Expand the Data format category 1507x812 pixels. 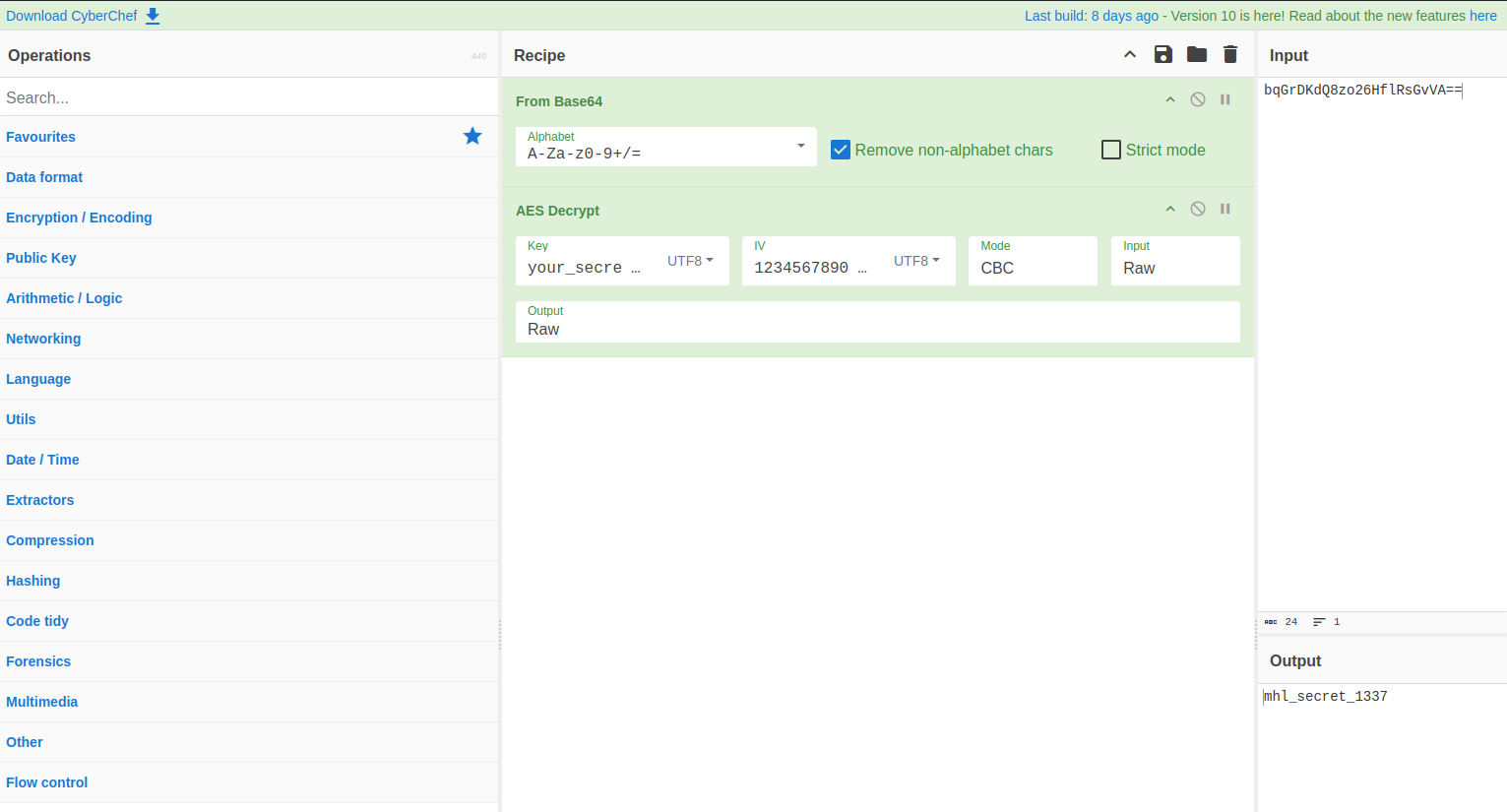click(249, 177)
